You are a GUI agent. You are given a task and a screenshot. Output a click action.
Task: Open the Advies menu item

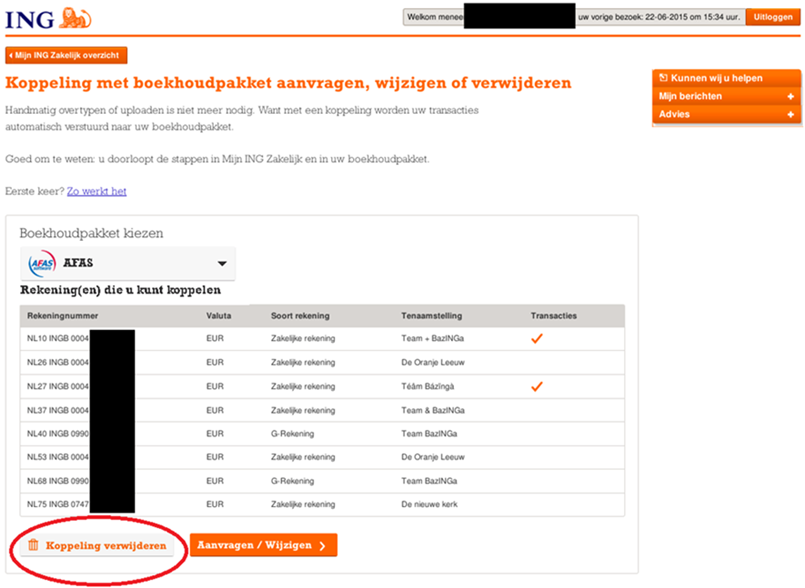726,115
